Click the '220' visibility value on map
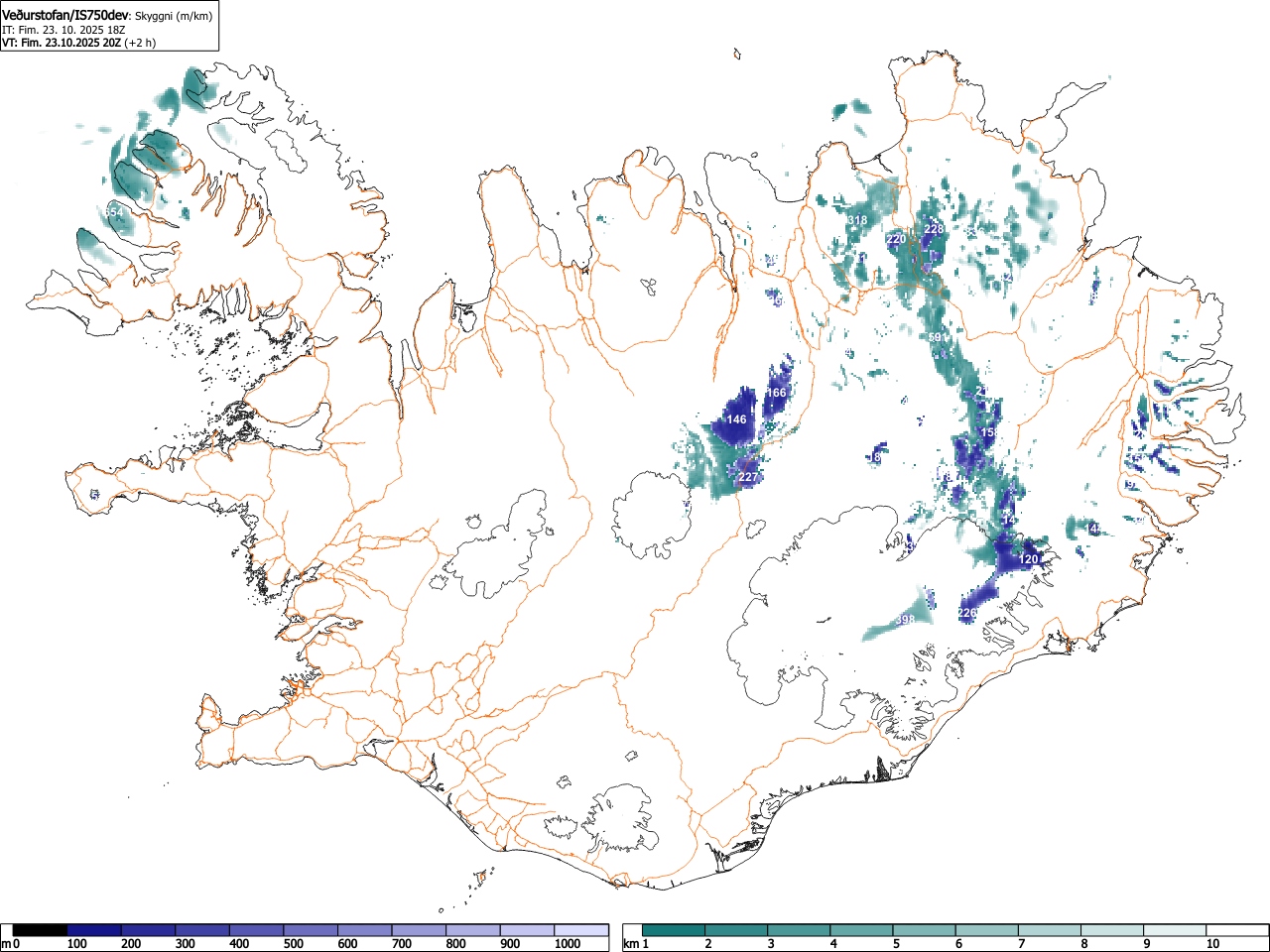1270x952 pixels. (896, 239)
